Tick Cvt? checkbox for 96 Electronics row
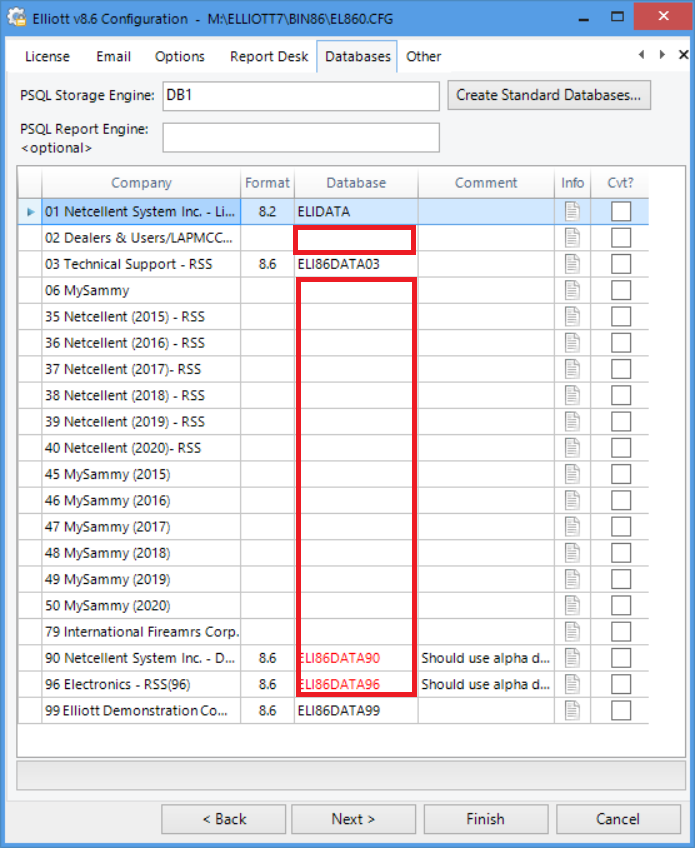This screenshot has width=695, height=848. [x=621, y=684]
